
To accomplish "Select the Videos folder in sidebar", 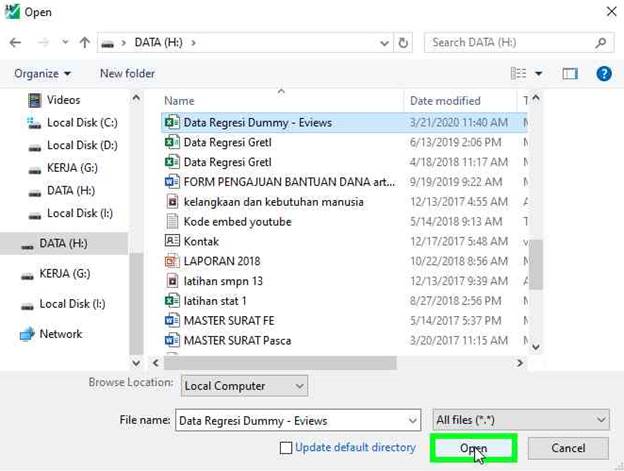I will 63,100.
